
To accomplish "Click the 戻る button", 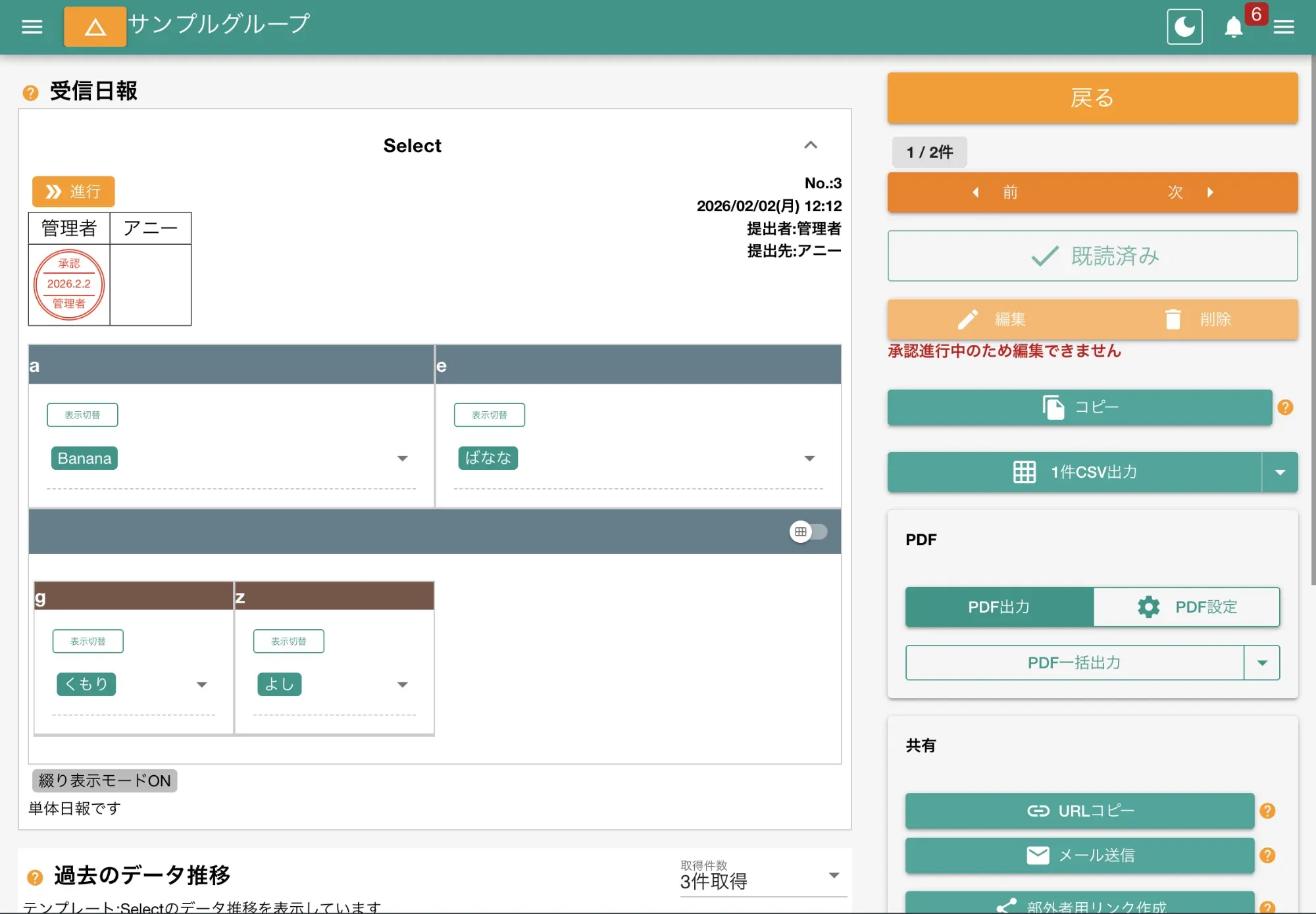I will (1092, 98).
